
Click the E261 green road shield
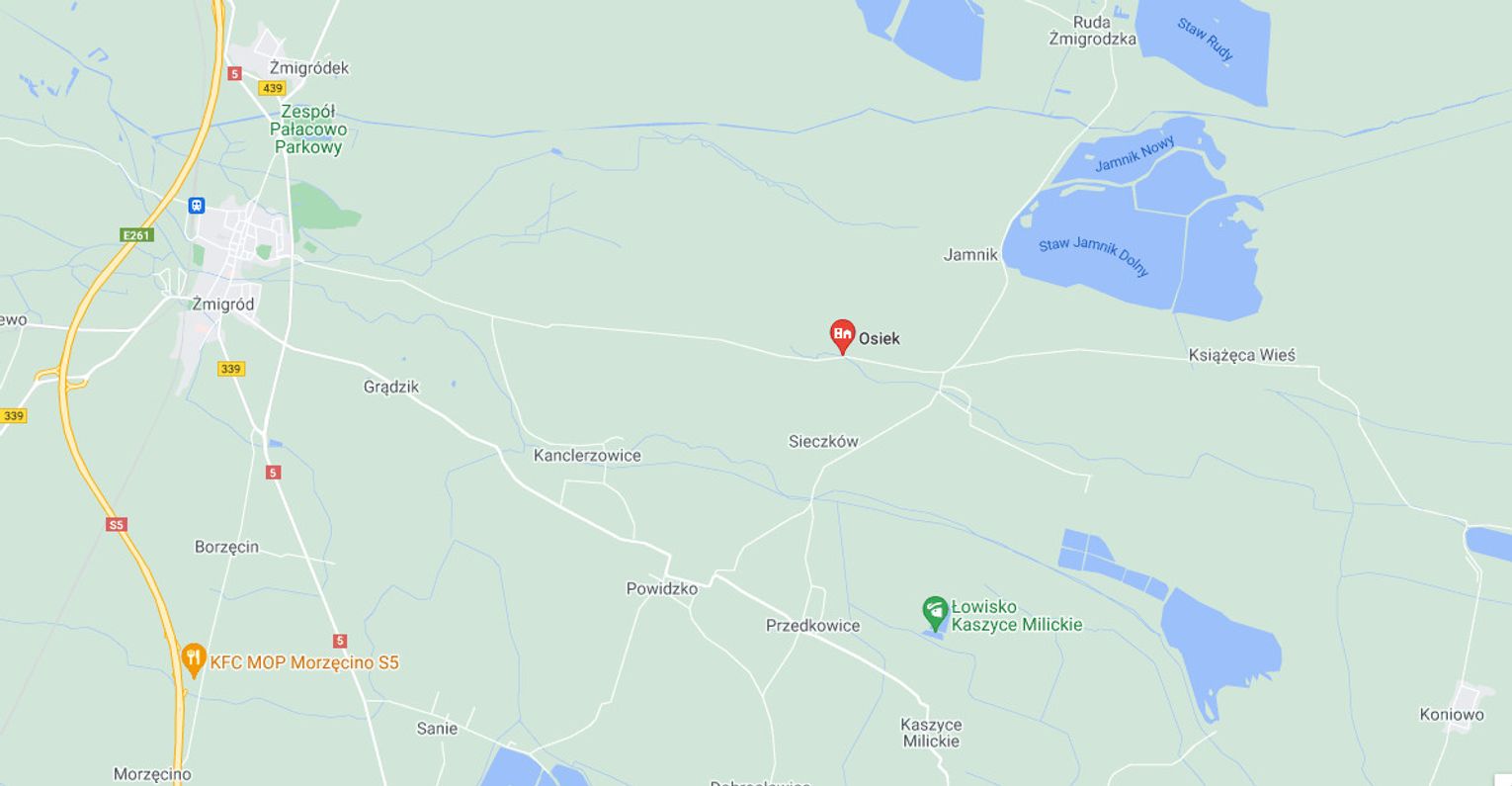pyautogui.click(x=136, y=235)
